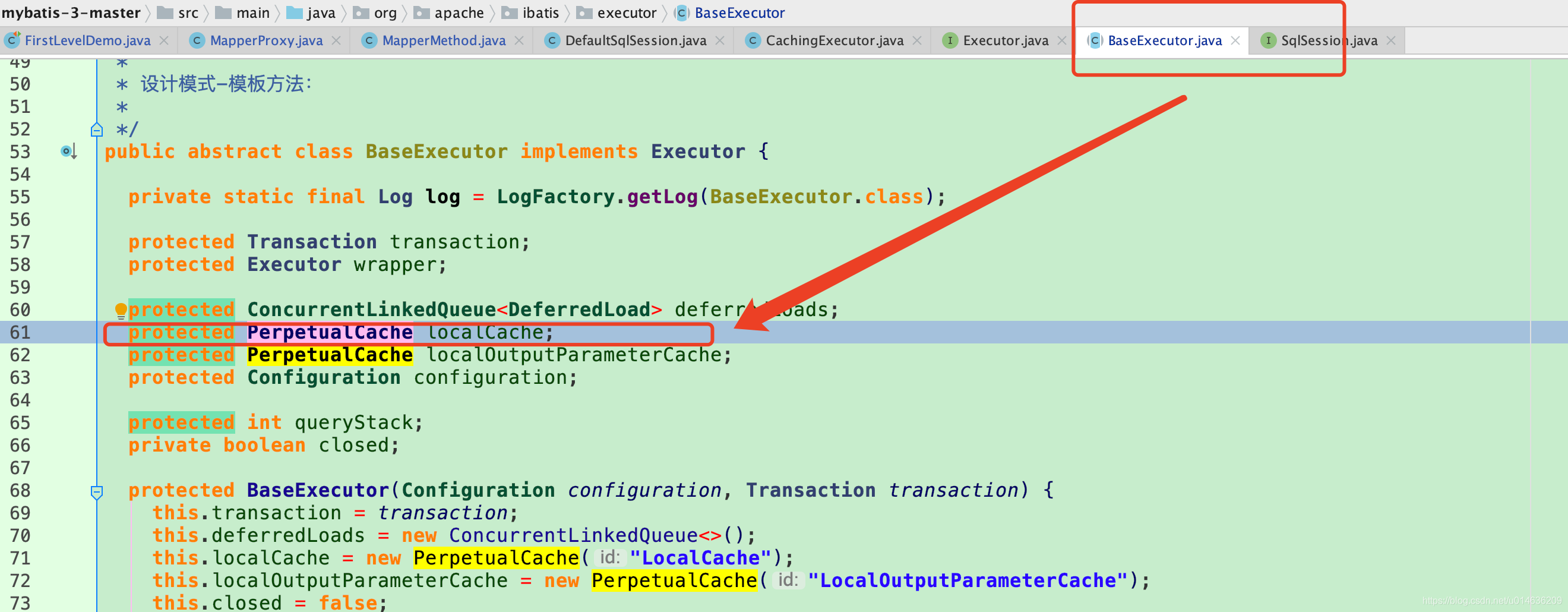
Task: Click ConcurrentLinkedQueue type on line 60
Action: (x=371, y=310)
